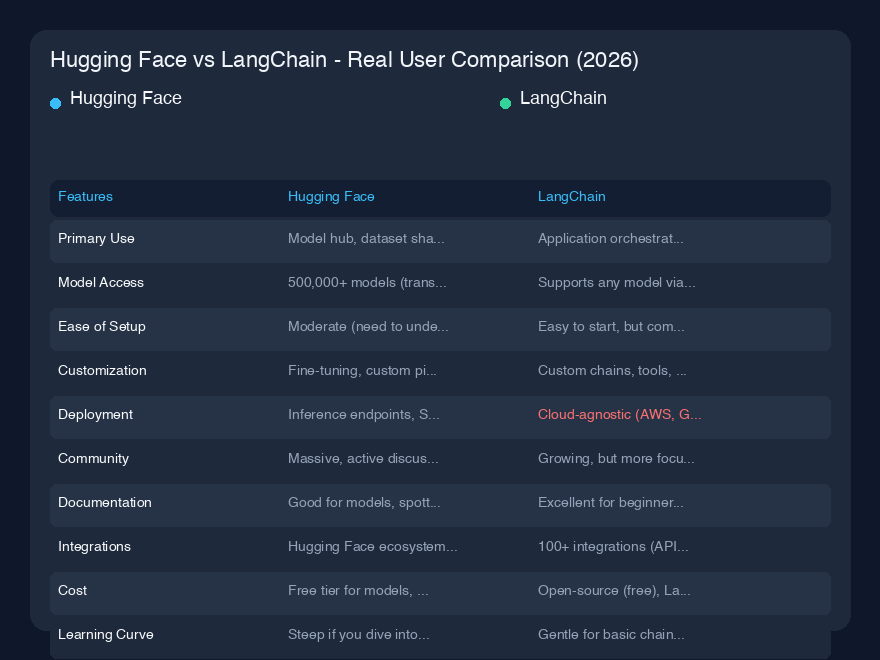Click 'Steep if you dive into...' cell
The height and width of the screenshot is (660, 880).
tap(359, 634)
